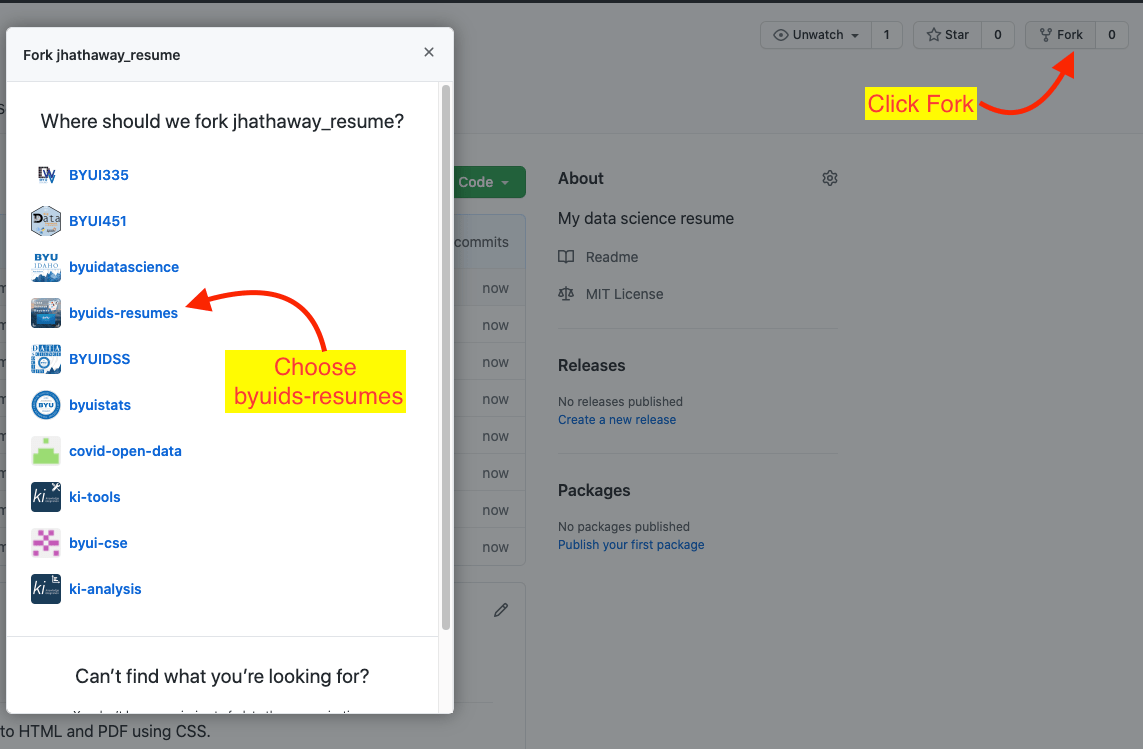
Task: Click the byuids-resumes organization avatar
Action: [46, 313]
